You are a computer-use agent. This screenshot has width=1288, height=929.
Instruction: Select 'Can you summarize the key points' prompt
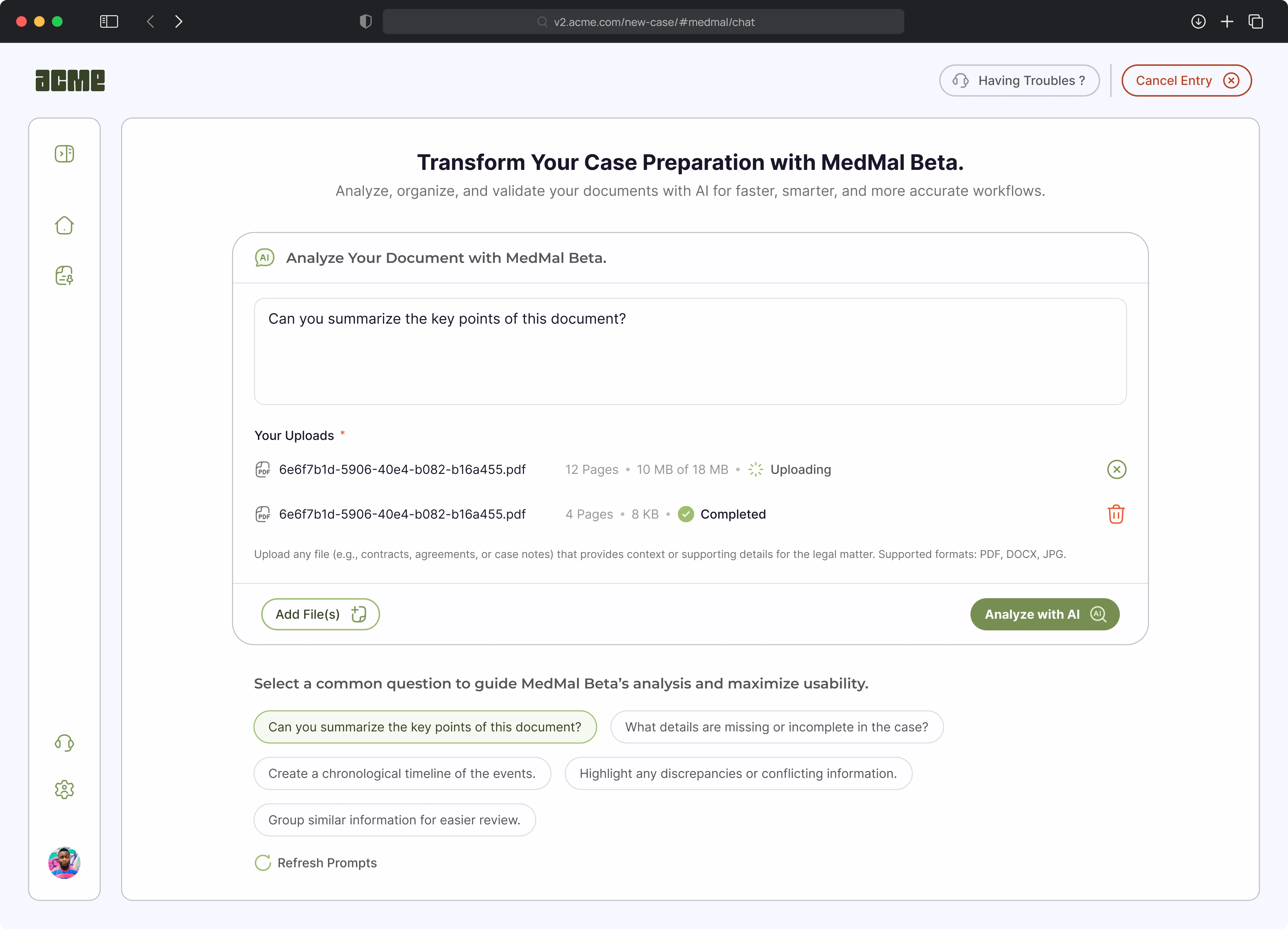(425, 727)
